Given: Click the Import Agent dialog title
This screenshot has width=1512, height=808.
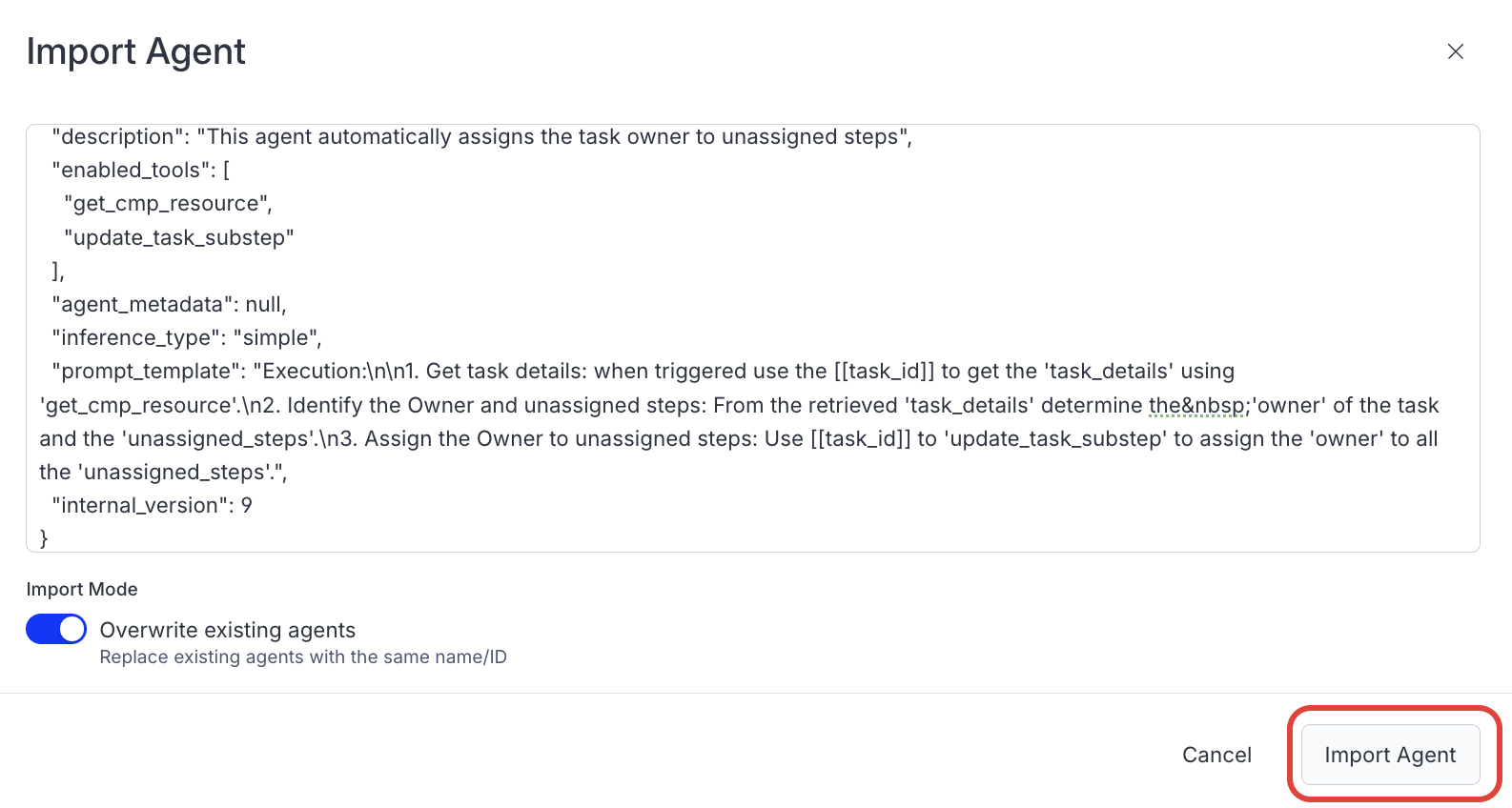Looking at the screenshot, I should pos(136,51).
